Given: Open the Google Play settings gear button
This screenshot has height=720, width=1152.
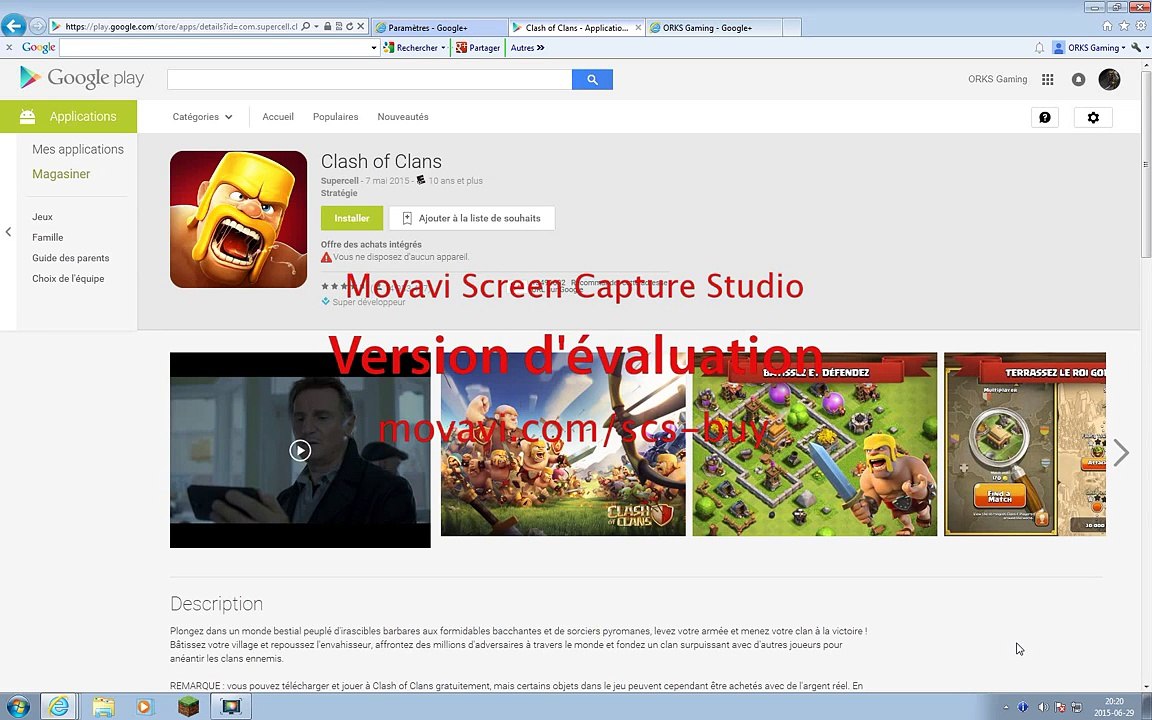Looking at the screenshot, I should pos(1093,118).
